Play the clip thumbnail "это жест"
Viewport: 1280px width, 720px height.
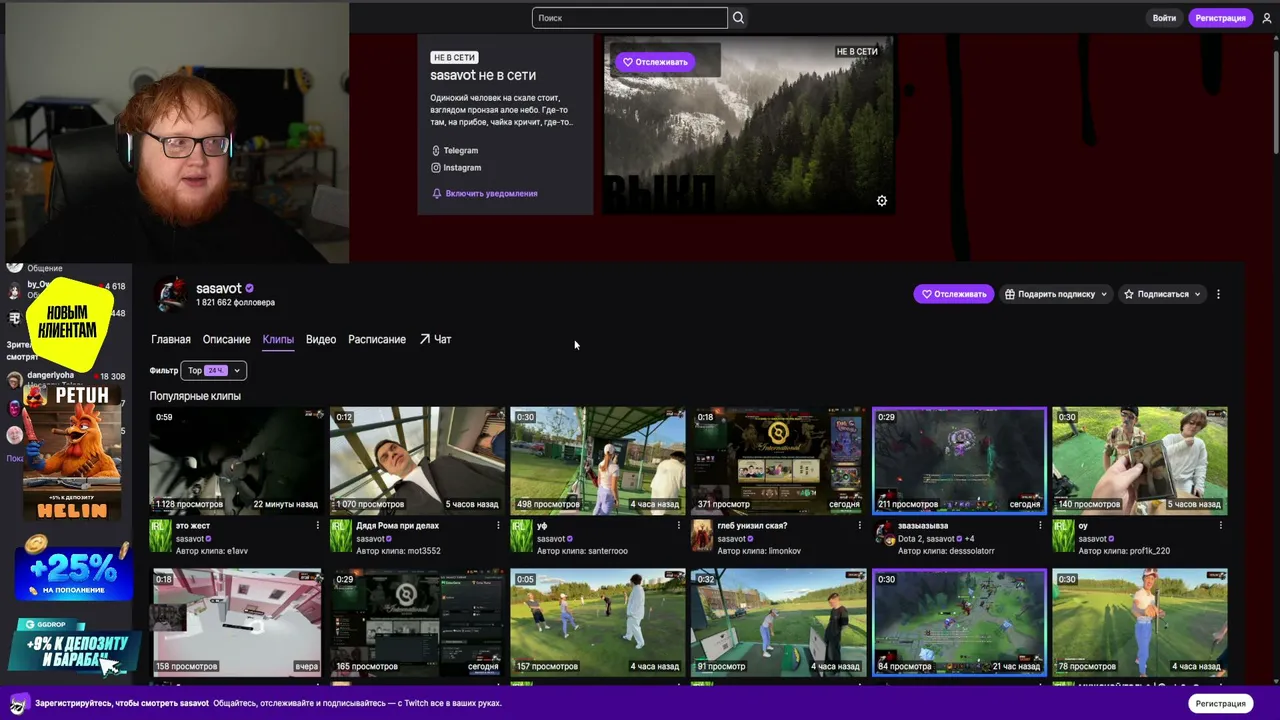[x=237, y=461]
